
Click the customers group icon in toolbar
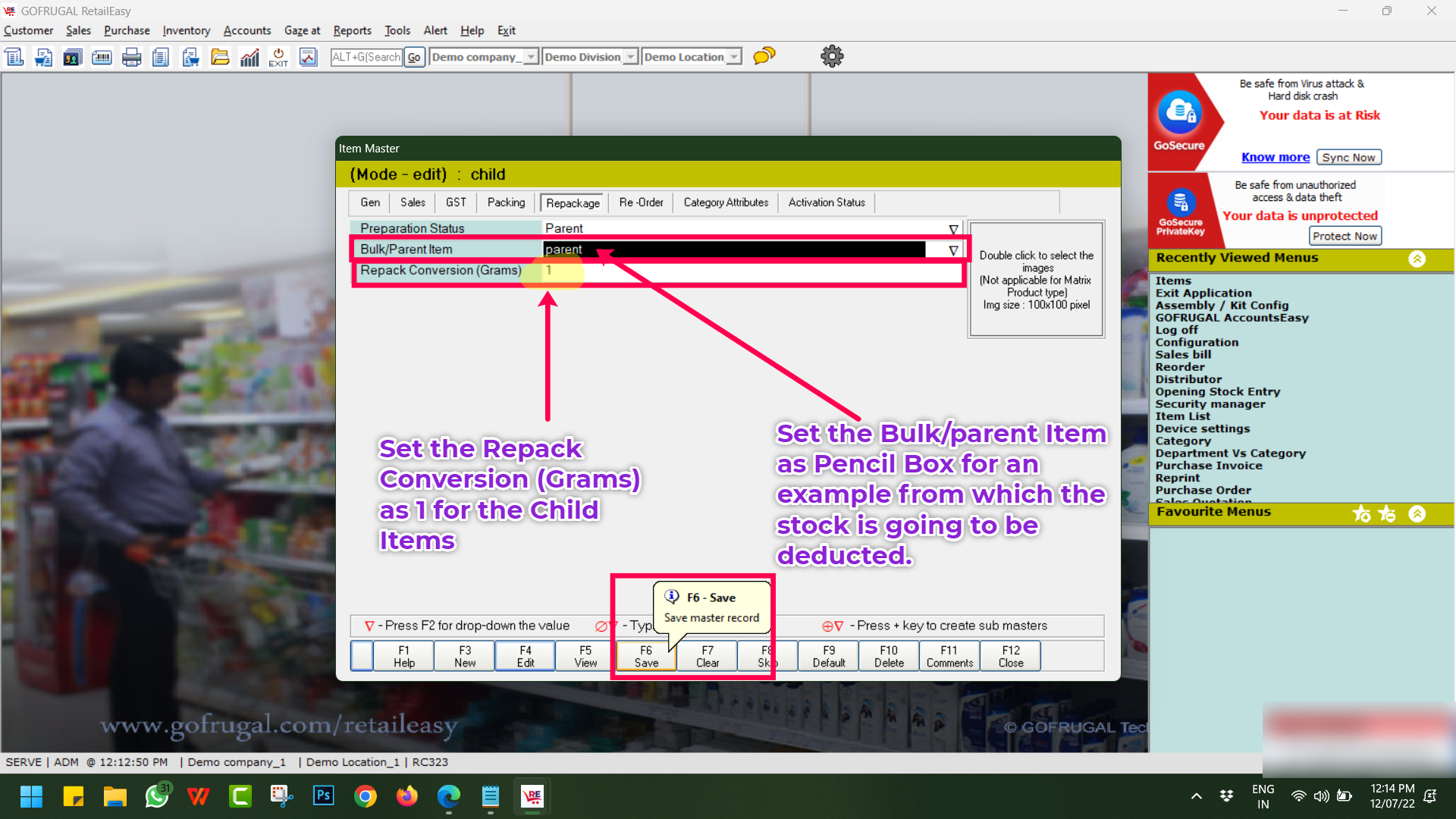(72, 57)
